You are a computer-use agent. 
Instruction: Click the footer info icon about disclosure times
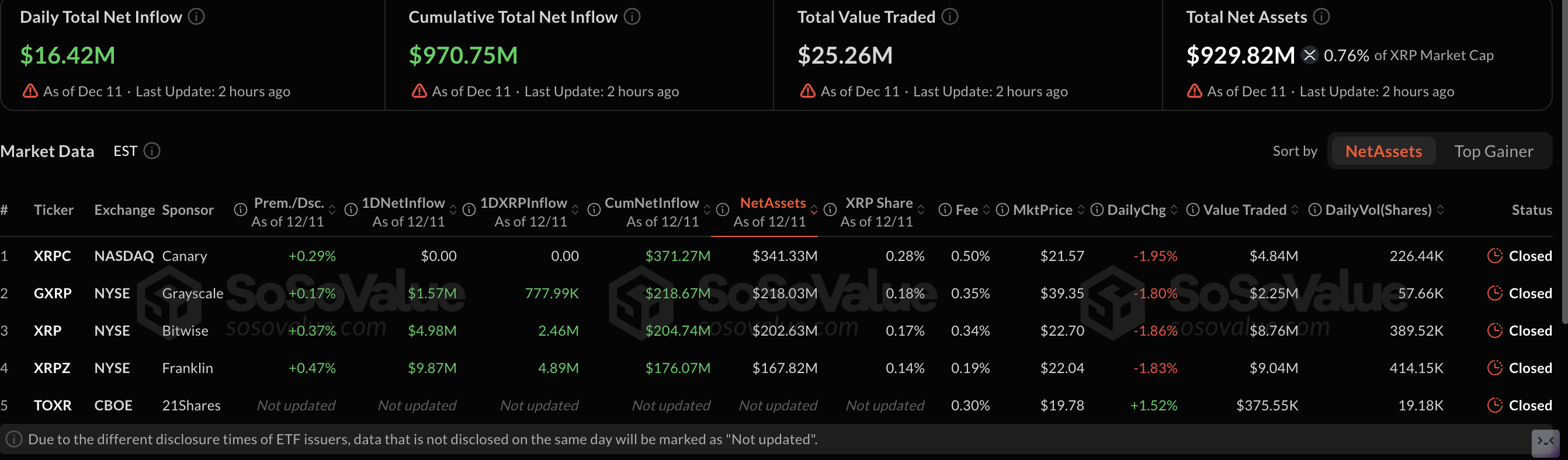tap(13, 439)
